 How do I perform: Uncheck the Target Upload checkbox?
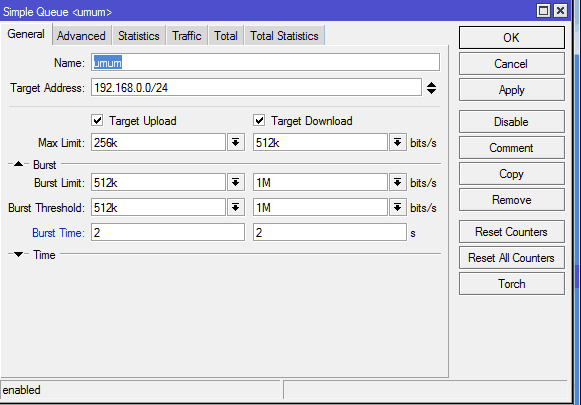[x=97, y=120]
